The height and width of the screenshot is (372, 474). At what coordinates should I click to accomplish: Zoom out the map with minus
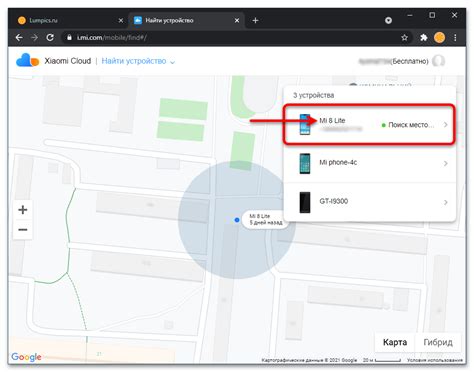(x=23, y=230)
